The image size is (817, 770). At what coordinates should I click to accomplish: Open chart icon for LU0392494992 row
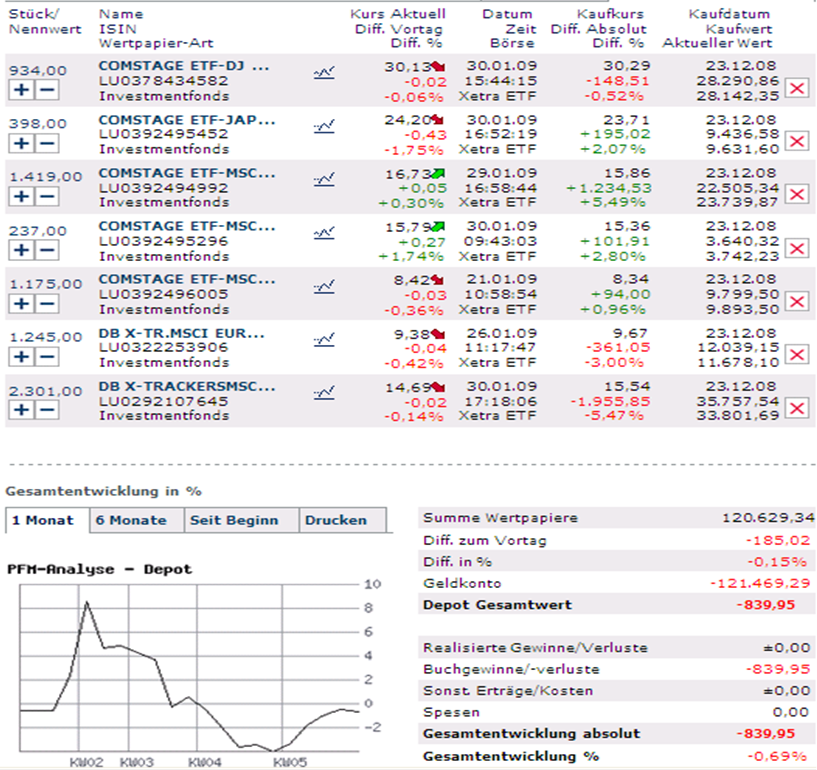(324, 179)
